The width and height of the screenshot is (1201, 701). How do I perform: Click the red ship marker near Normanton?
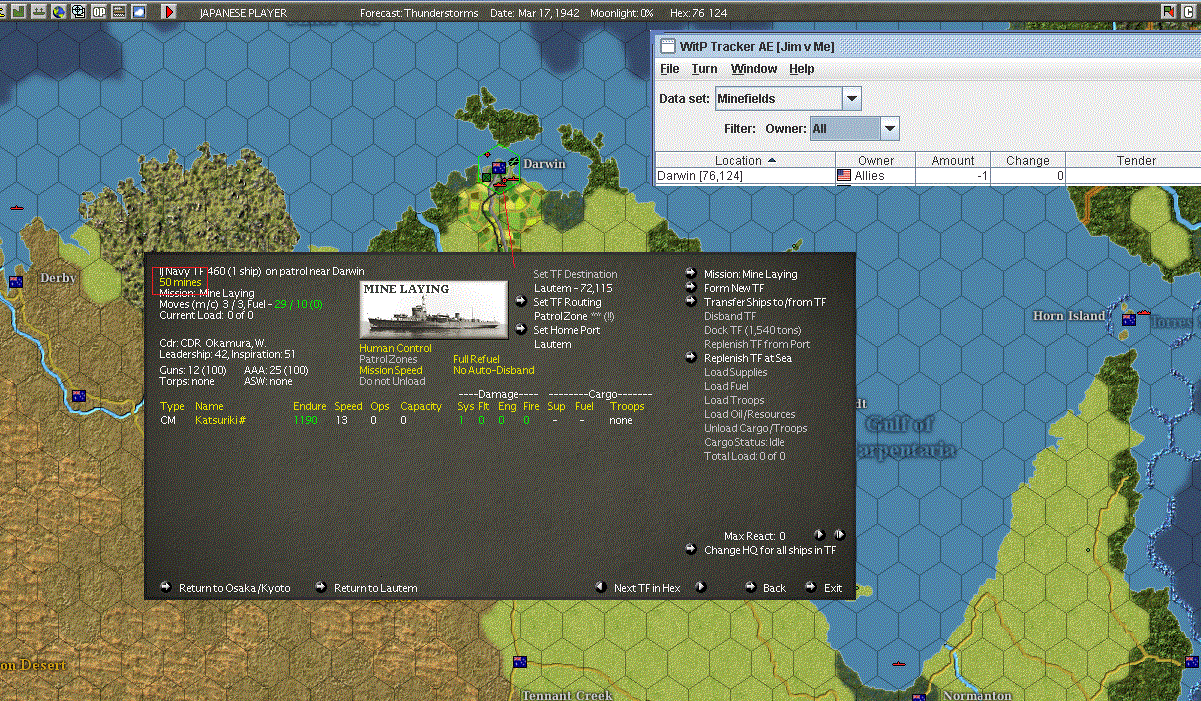[x=898, y=664]
